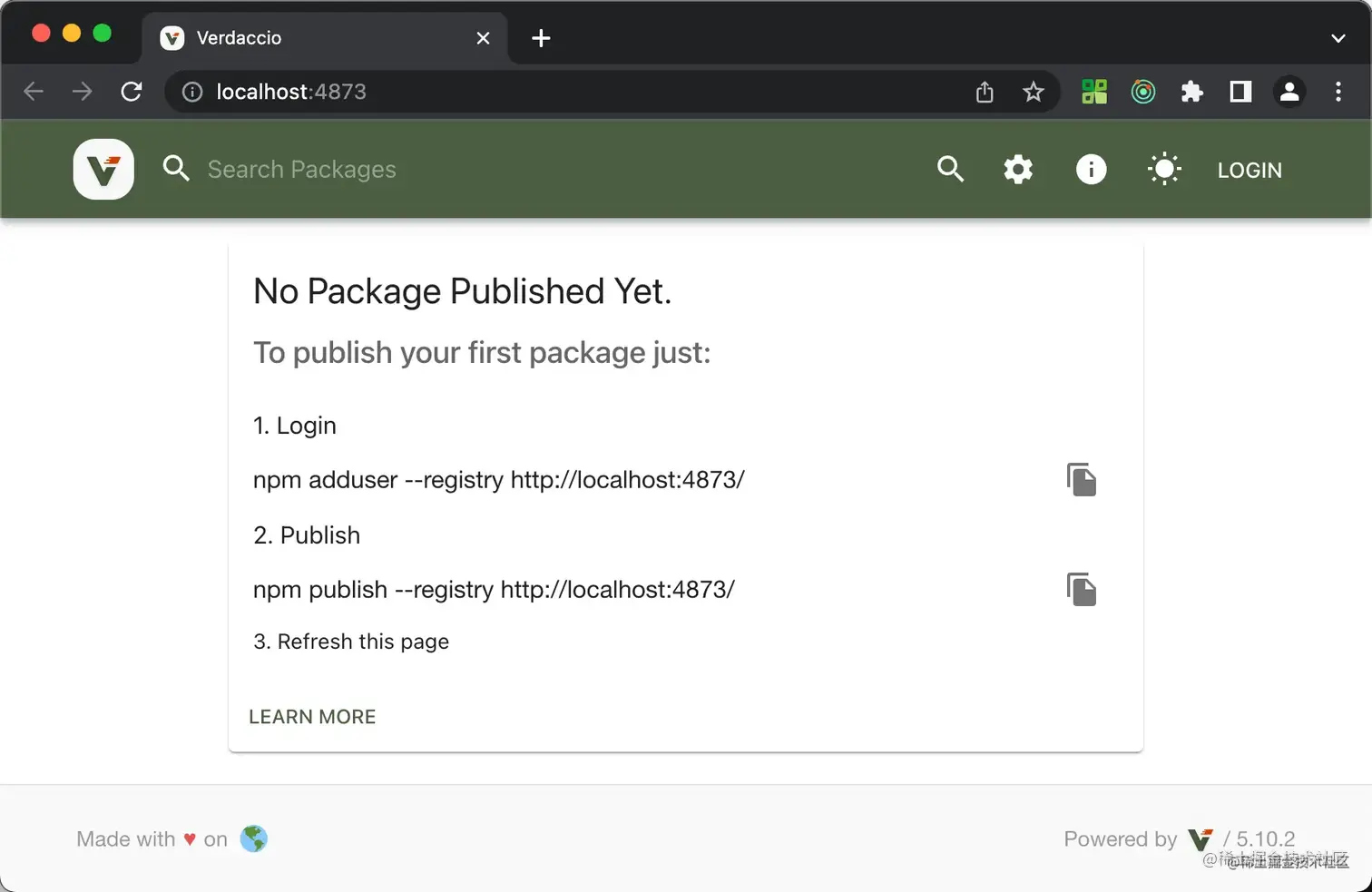Click the version 5.10.2 text
The width and height of the screenshot is (1372, 892).
pos(1266,838)
